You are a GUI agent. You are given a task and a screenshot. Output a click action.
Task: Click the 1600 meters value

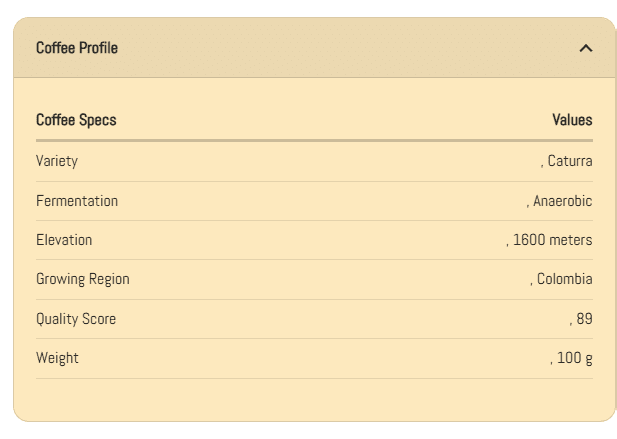[552, 240]
